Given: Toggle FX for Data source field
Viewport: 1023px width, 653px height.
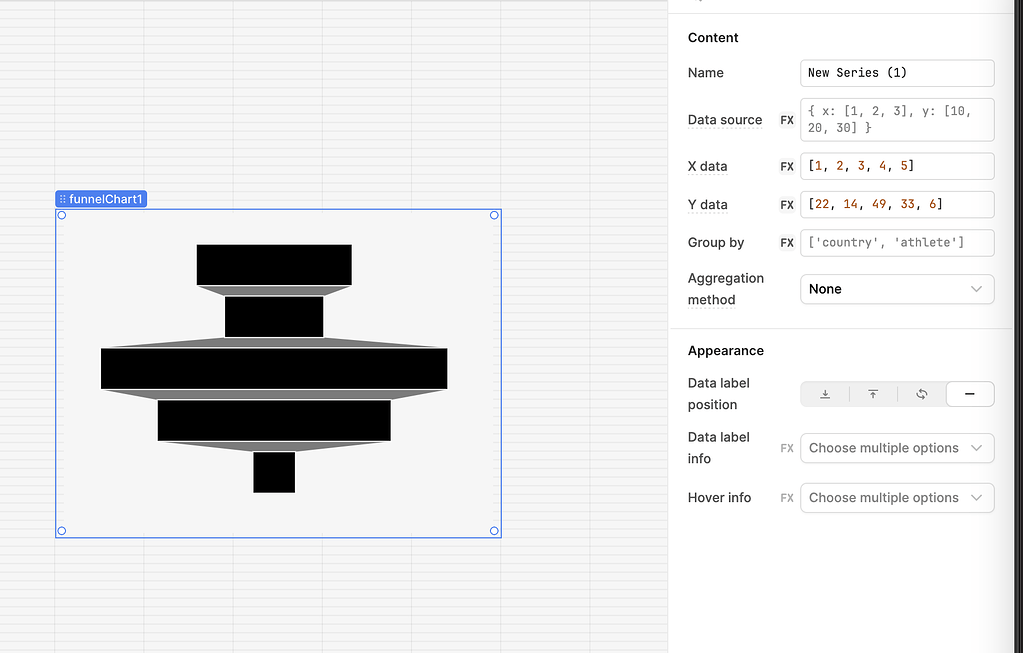Looking at the screenshot, I should [787, 120].
